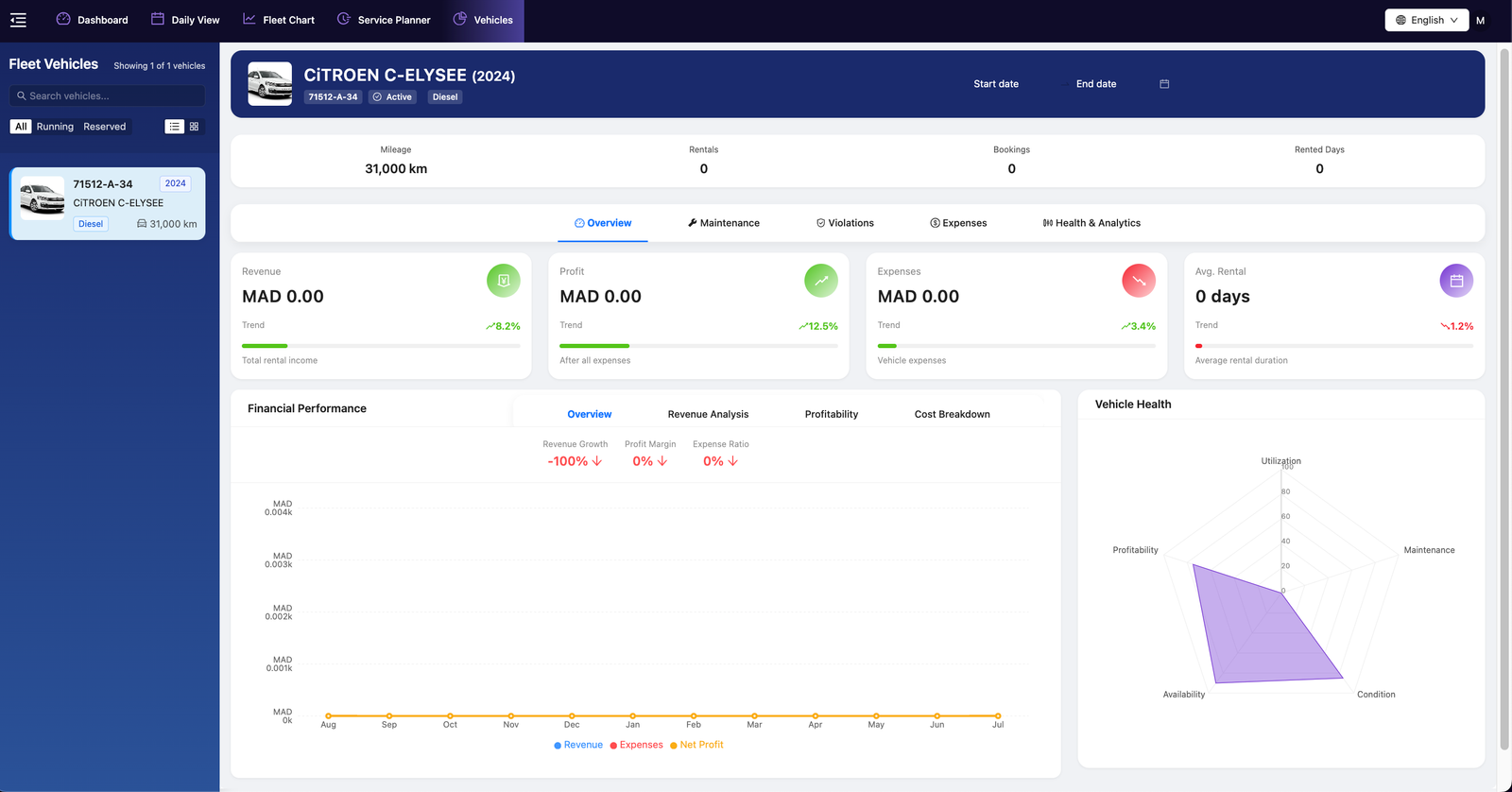
Task: Go to Fleet Chart page
Action: point(279,20)
